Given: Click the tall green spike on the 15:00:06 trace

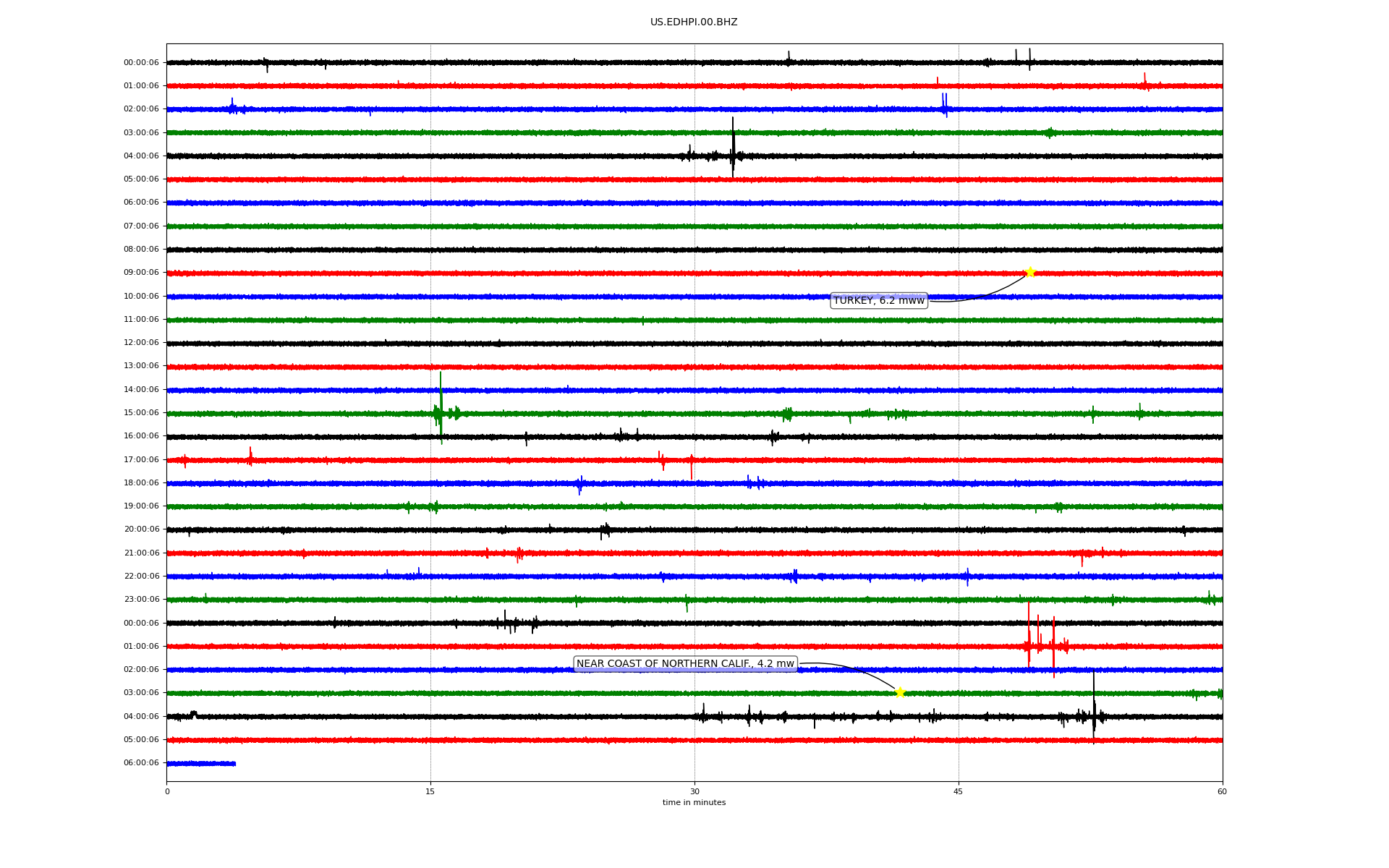Looking at the screenshot, I should pyautogui.click(x=441, y=407).
